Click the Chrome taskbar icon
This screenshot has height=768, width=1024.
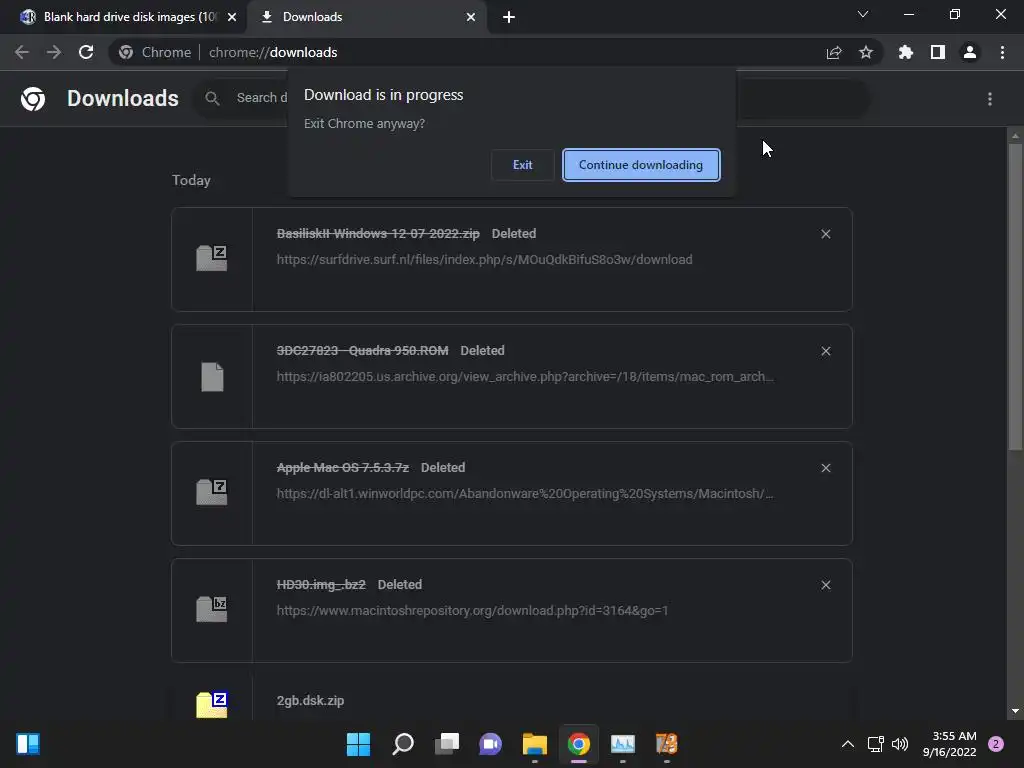(579, 744)
